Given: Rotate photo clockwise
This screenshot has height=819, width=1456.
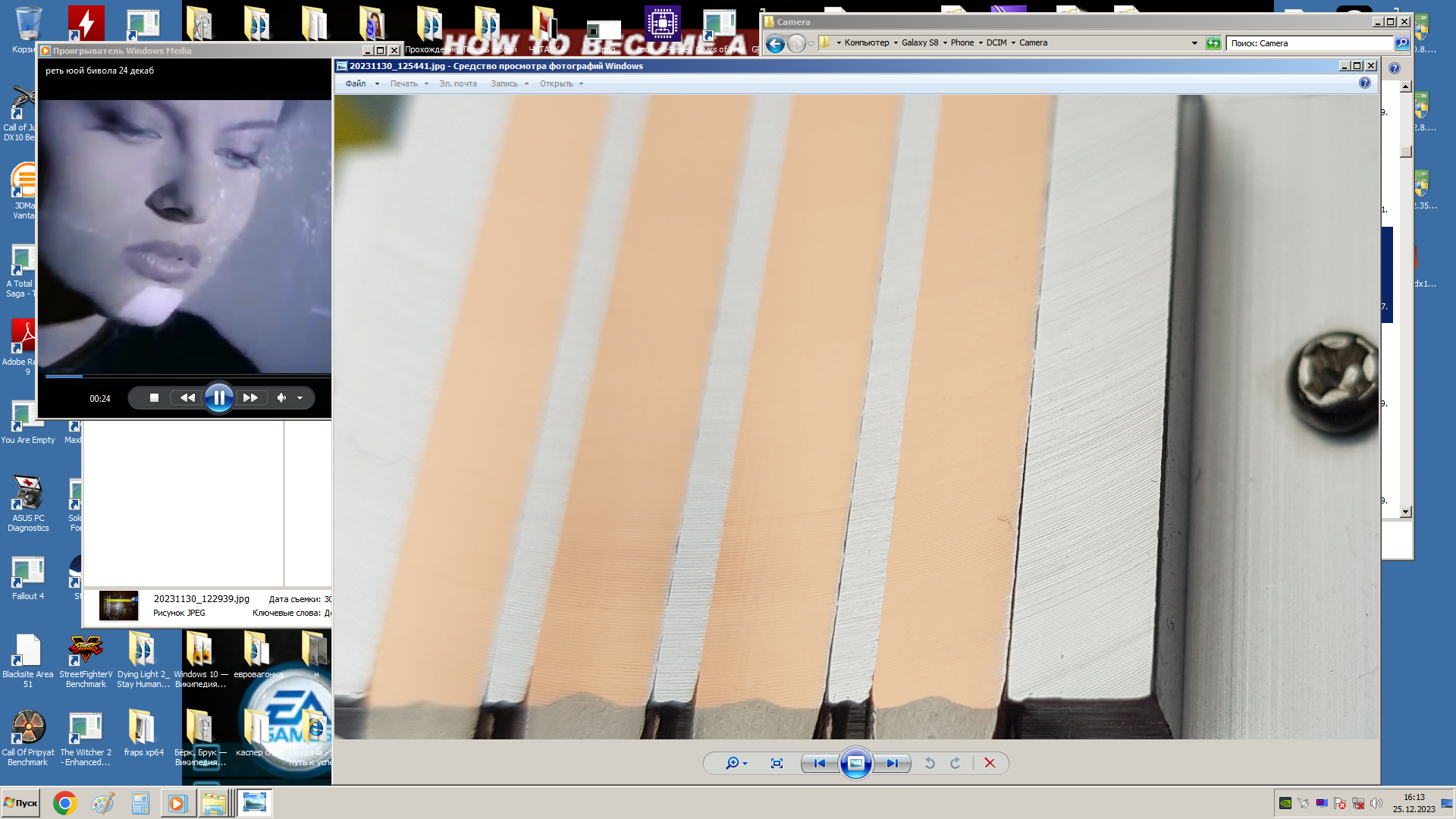Looking at the screenshot, I should coord(955,764).
